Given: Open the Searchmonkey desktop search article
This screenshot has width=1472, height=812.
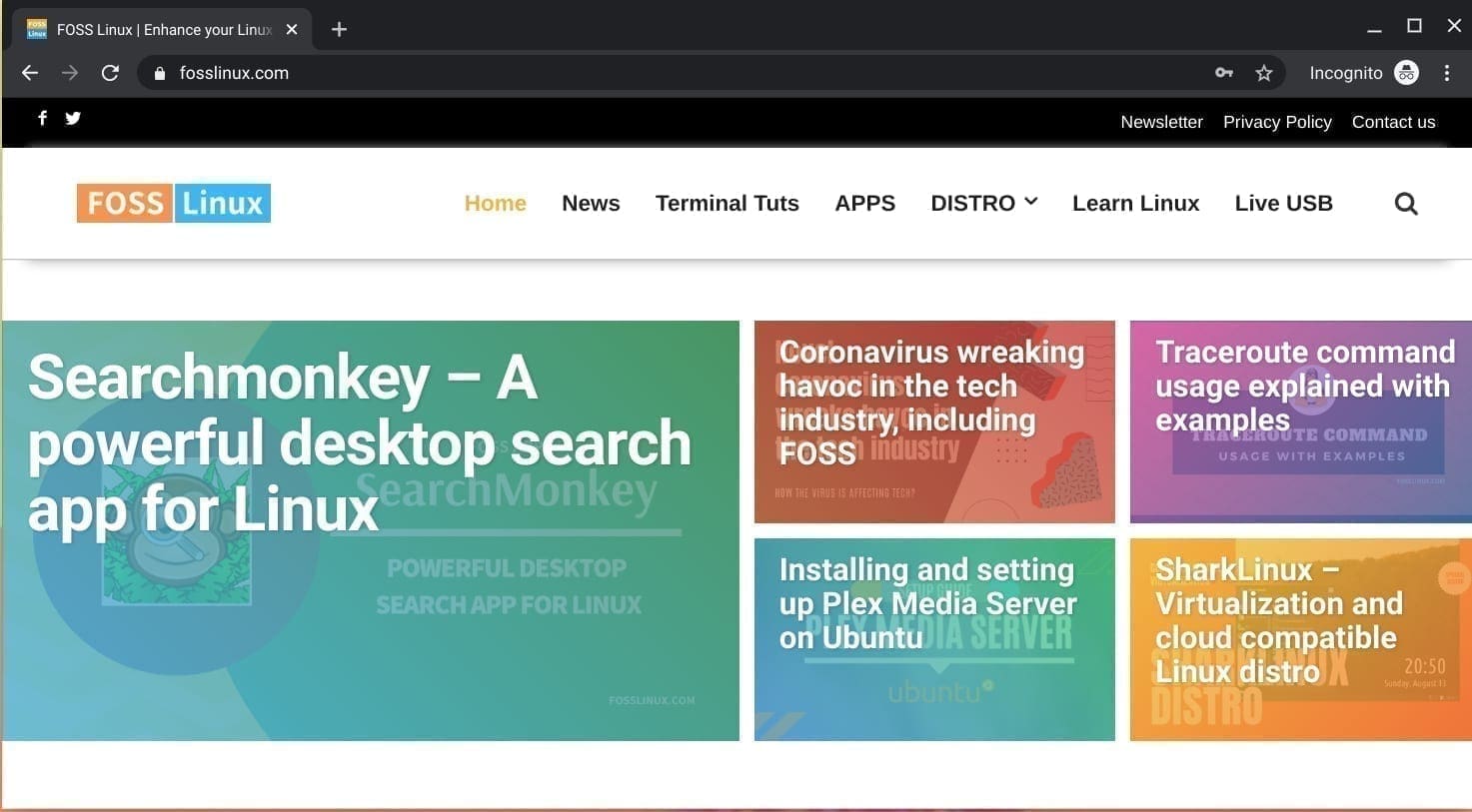Looking at the screenshot, I should (371, 530).
